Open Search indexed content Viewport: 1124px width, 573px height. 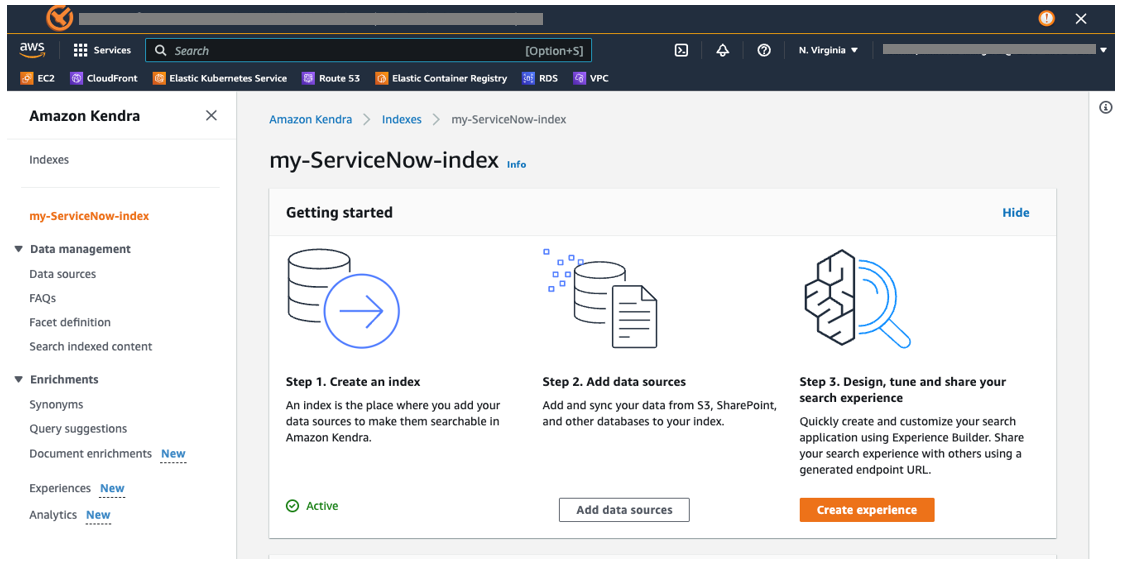(90, 346)
